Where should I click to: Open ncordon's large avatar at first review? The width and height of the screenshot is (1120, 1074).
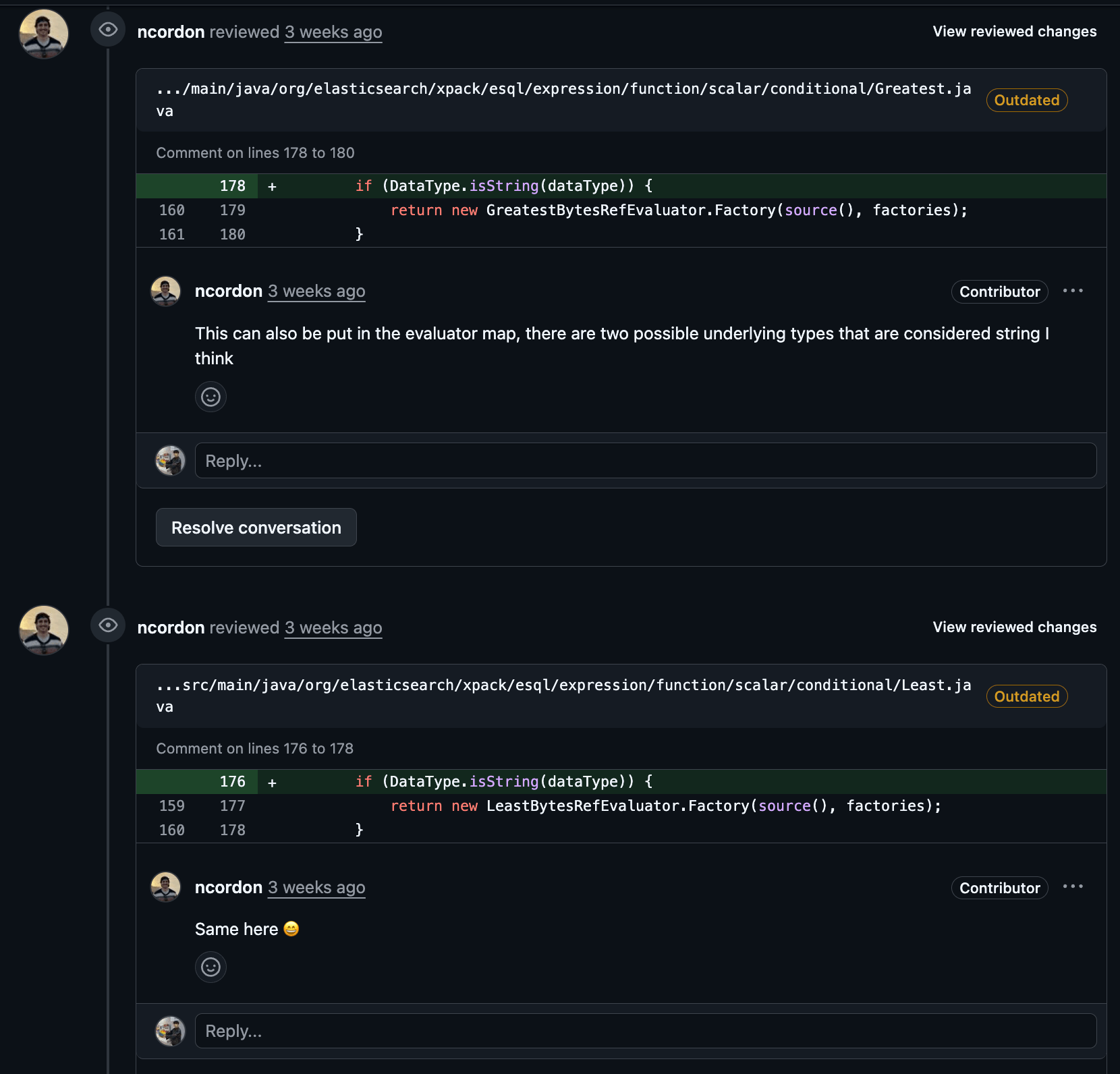[44, 34]
